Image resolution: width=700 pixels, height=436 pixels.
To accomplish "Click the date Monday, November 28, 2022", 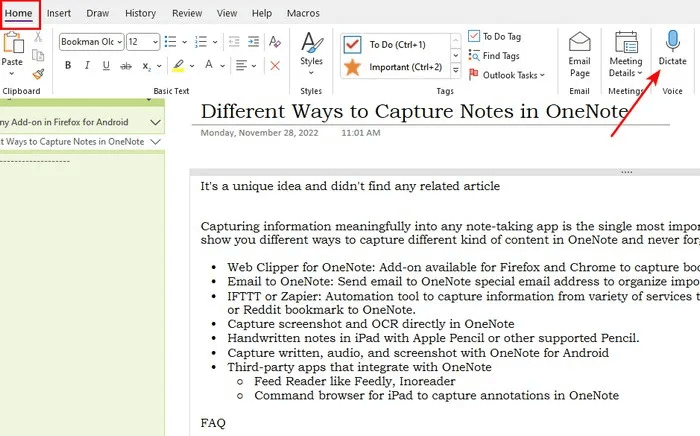I will click(259, 133).
